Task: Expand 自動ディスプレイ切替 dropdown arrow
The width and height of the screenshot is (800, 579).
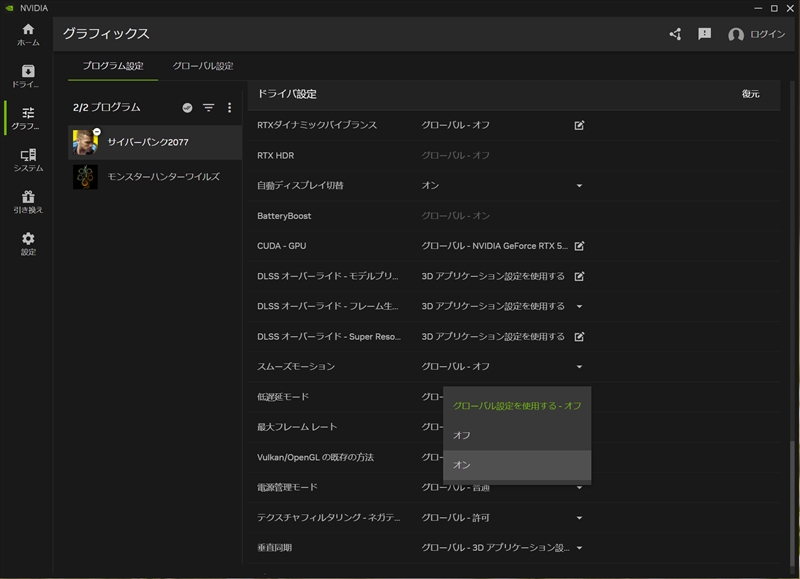Action: [x=579, y=186]
